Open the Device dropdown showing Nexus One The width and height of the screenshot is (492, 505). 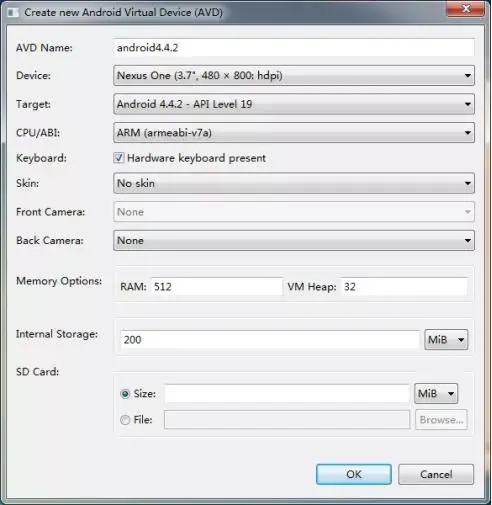tap(294, 76)
